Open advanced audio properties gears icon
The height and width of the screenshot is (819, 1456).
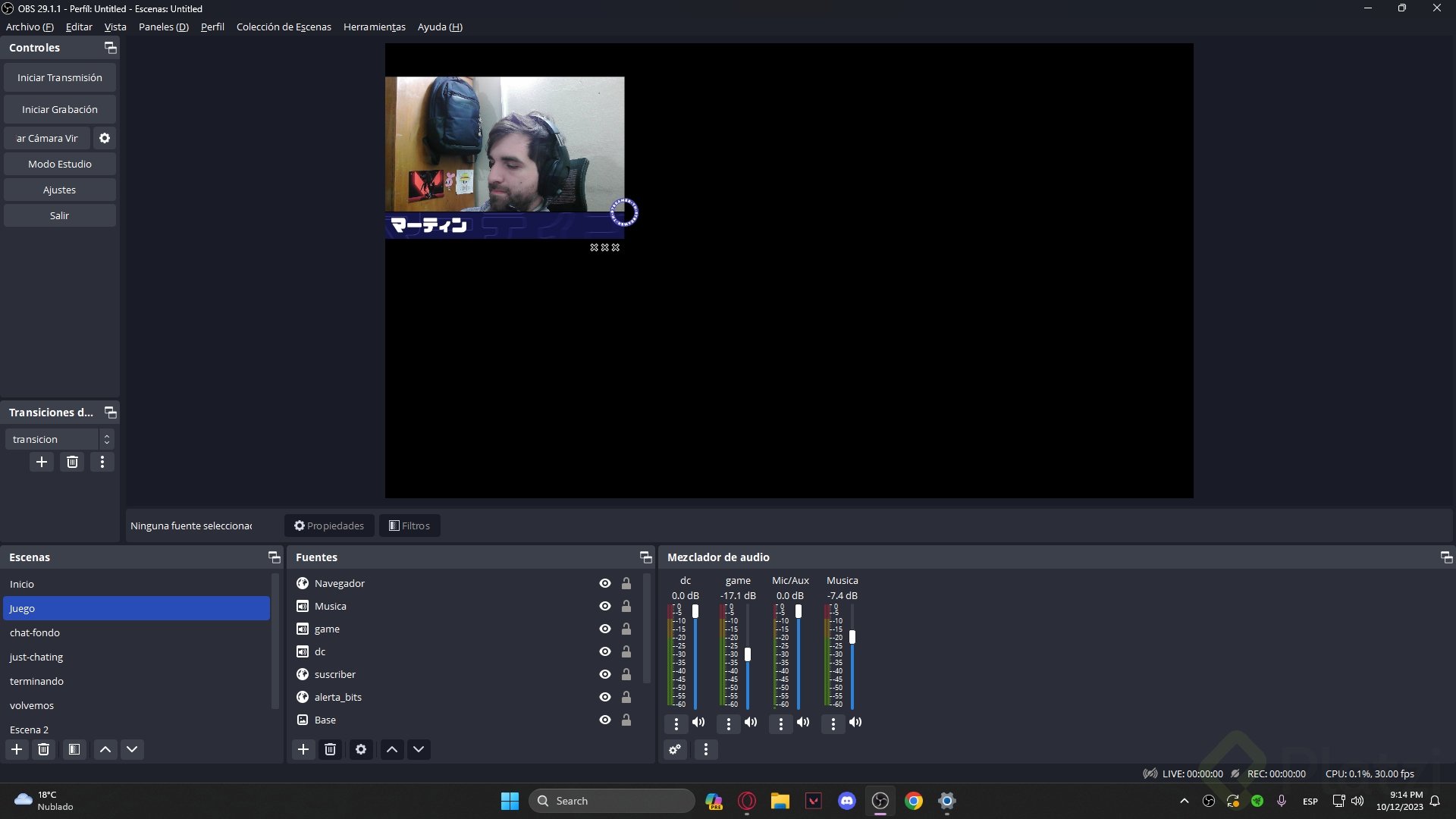[675, 749]
